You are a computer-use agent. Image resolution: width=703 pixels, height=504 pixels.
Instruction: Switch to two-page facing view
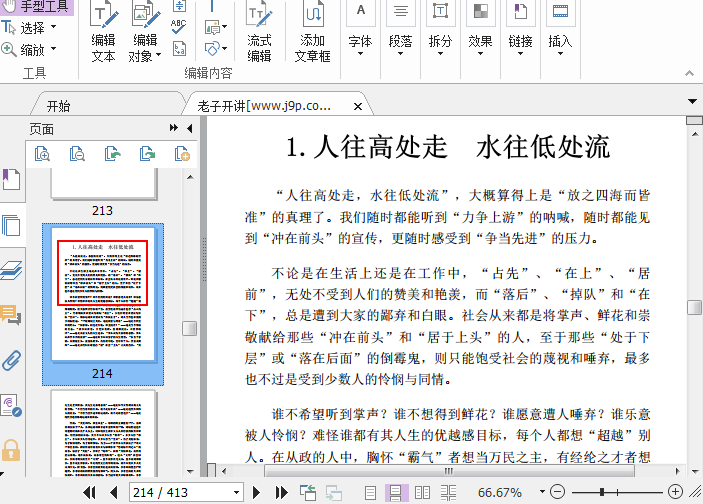[x=422, y=492]
